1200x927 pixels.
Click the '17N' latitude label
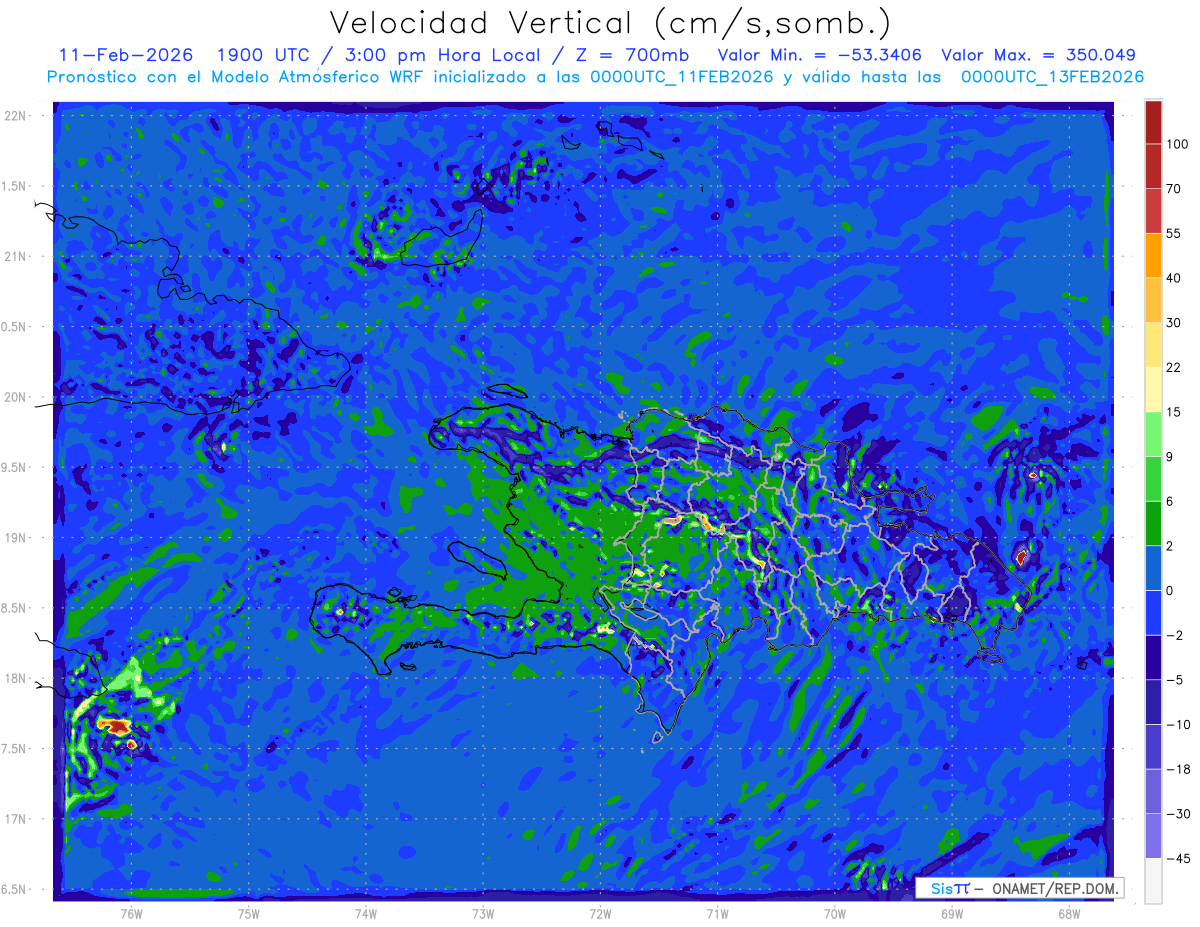coord(17,819)
